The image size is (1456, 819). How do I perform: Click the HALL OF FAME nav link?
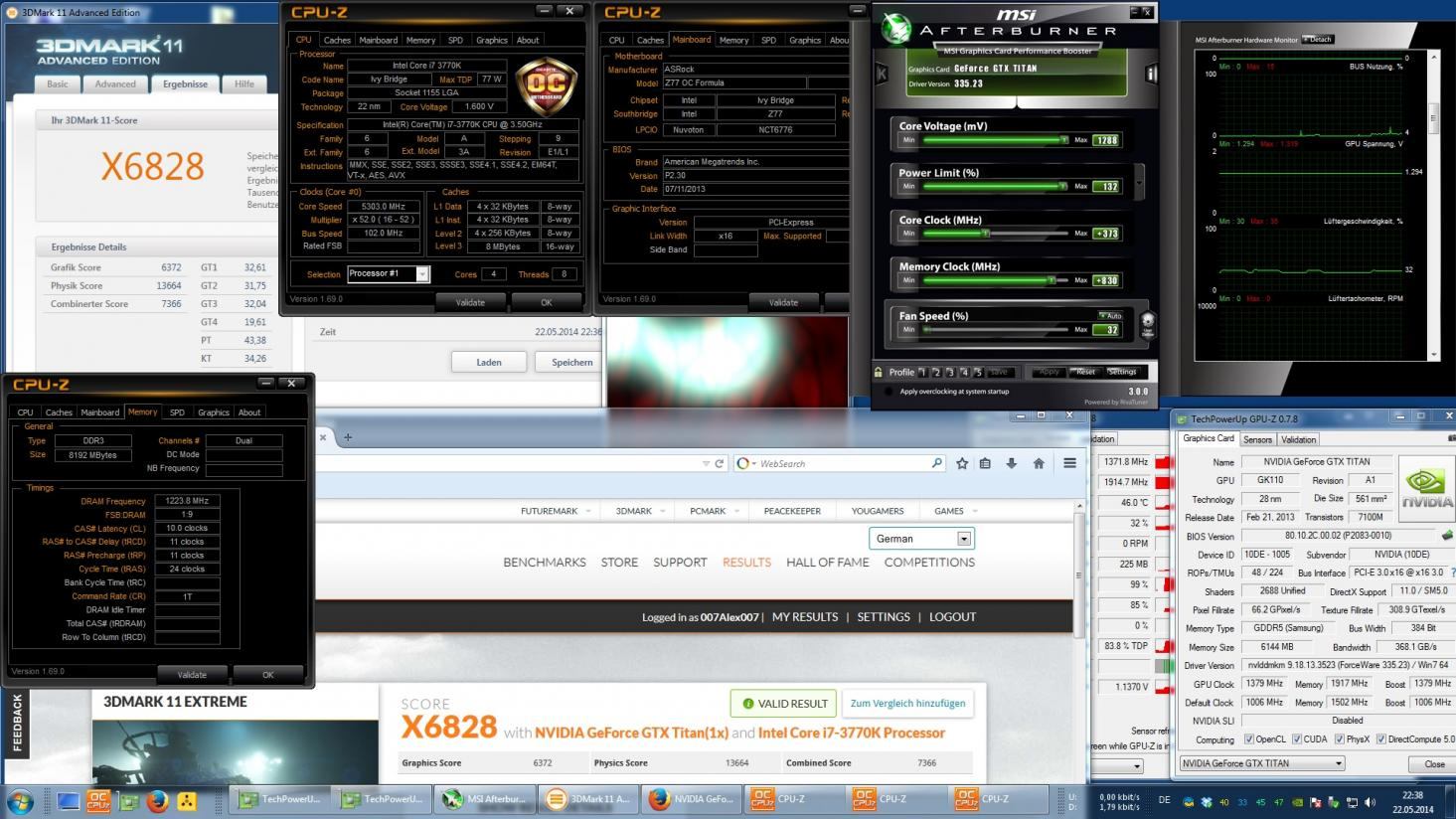827,563
